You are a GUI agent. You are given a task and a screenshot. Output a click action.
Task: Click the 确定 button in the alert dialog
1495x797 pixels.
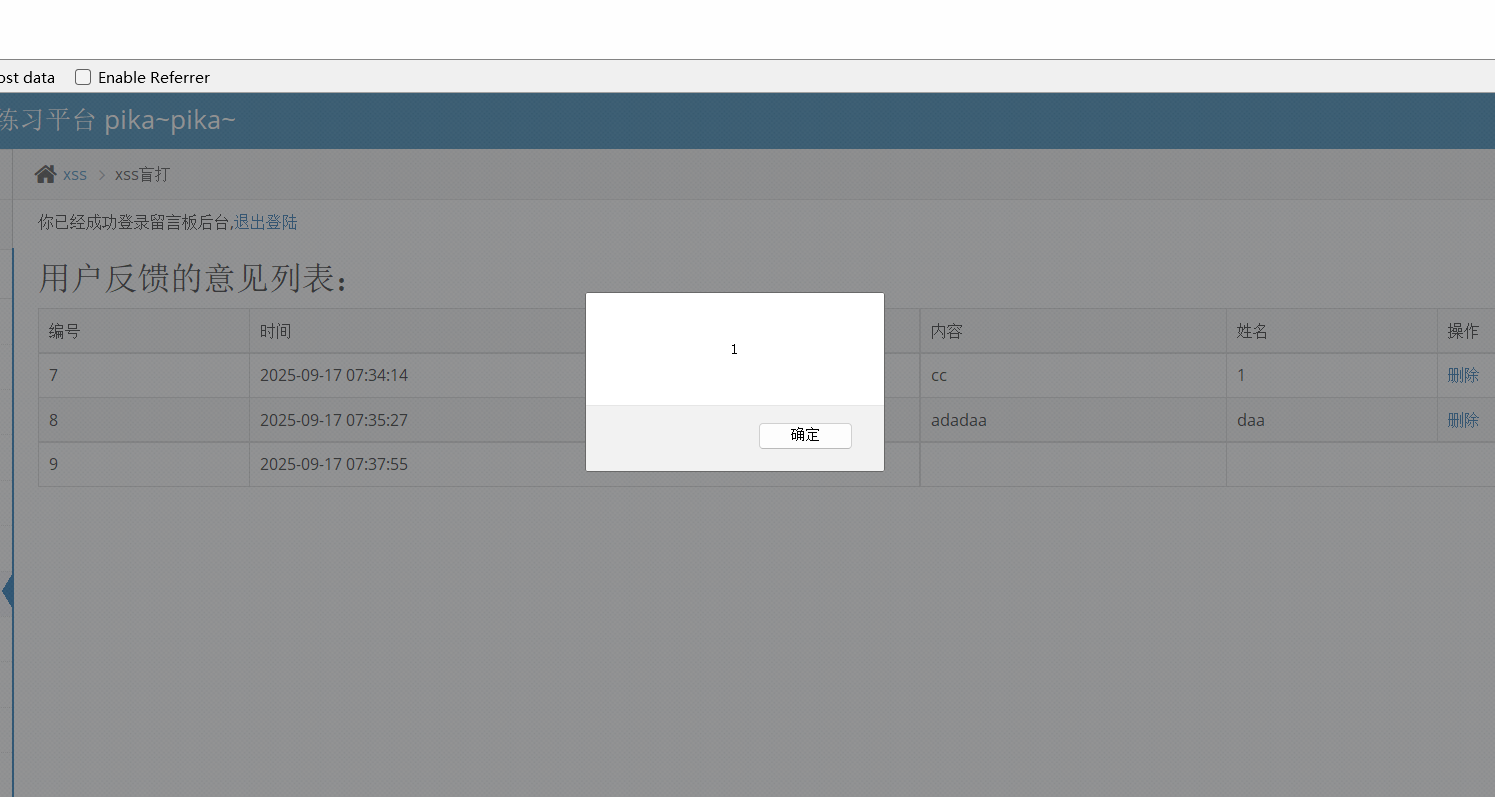point(805,435)
